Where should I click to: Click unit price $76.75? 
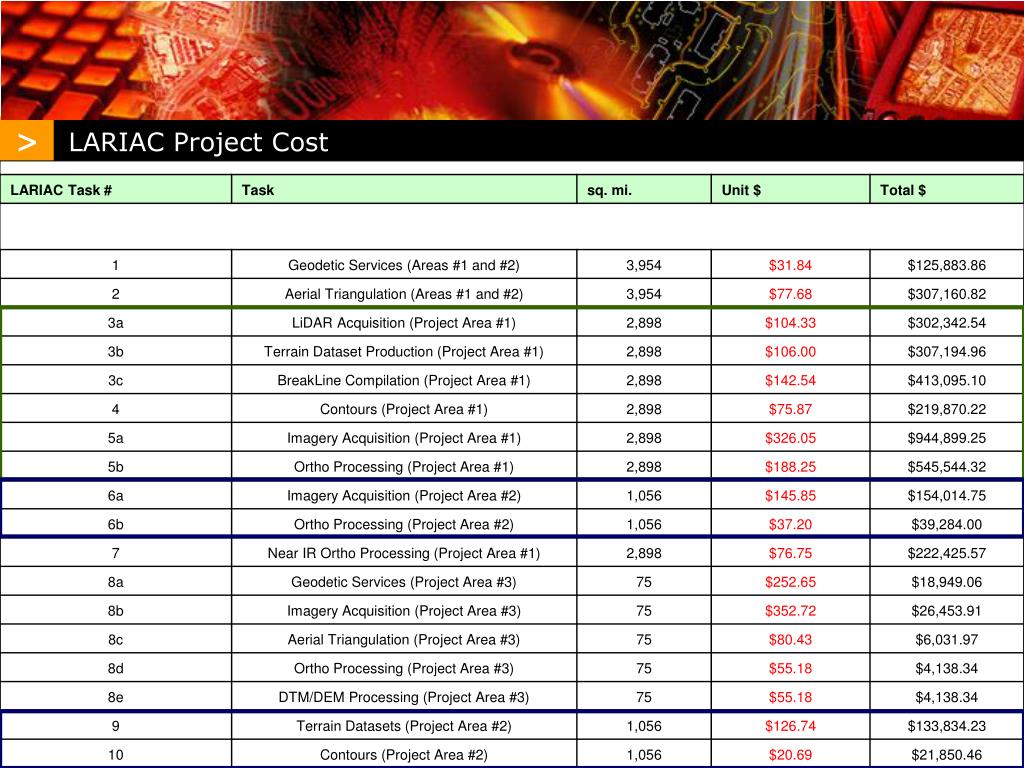[790, 552]
